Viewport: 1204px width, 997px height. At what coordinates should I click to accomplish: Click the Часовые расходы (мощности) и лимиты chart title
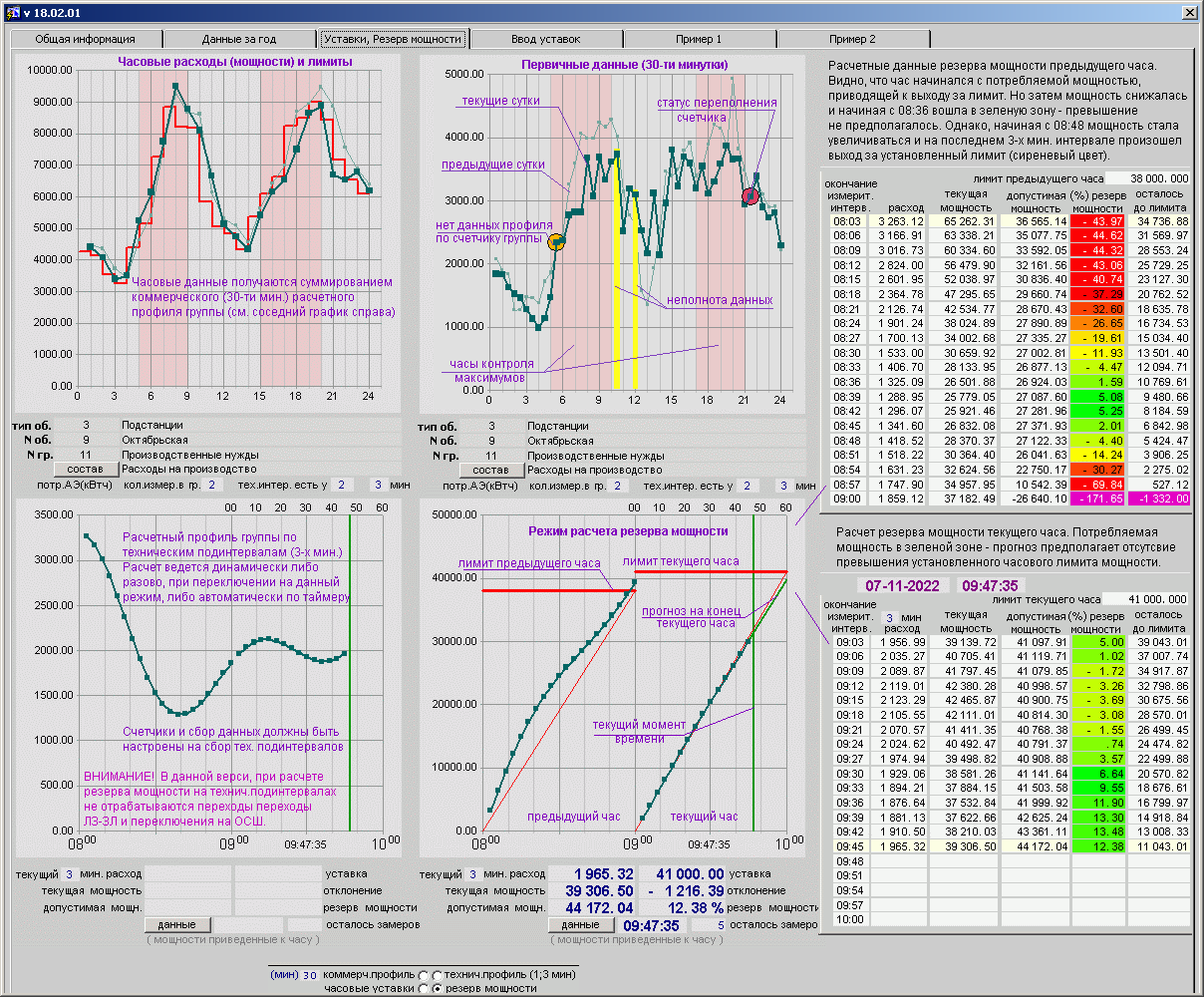[x=235, y=62]
